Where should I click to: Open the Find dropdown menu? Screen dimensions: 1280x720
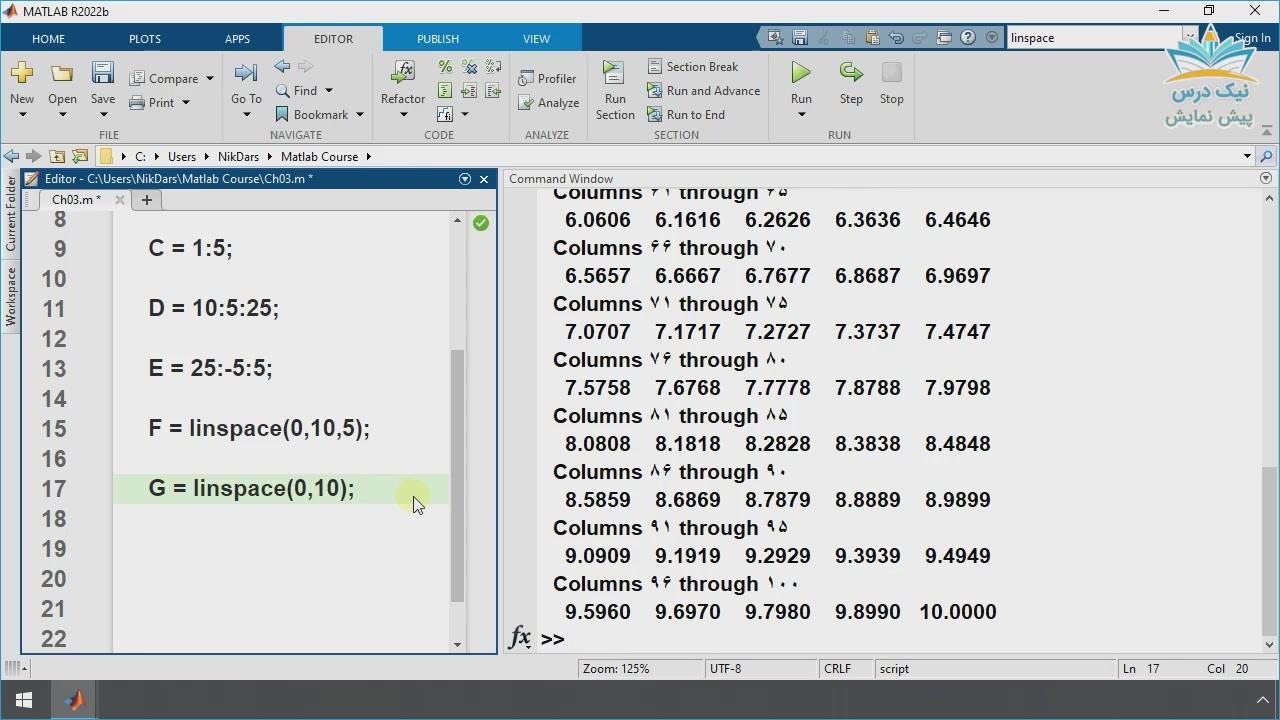click(x=328, y=91)
